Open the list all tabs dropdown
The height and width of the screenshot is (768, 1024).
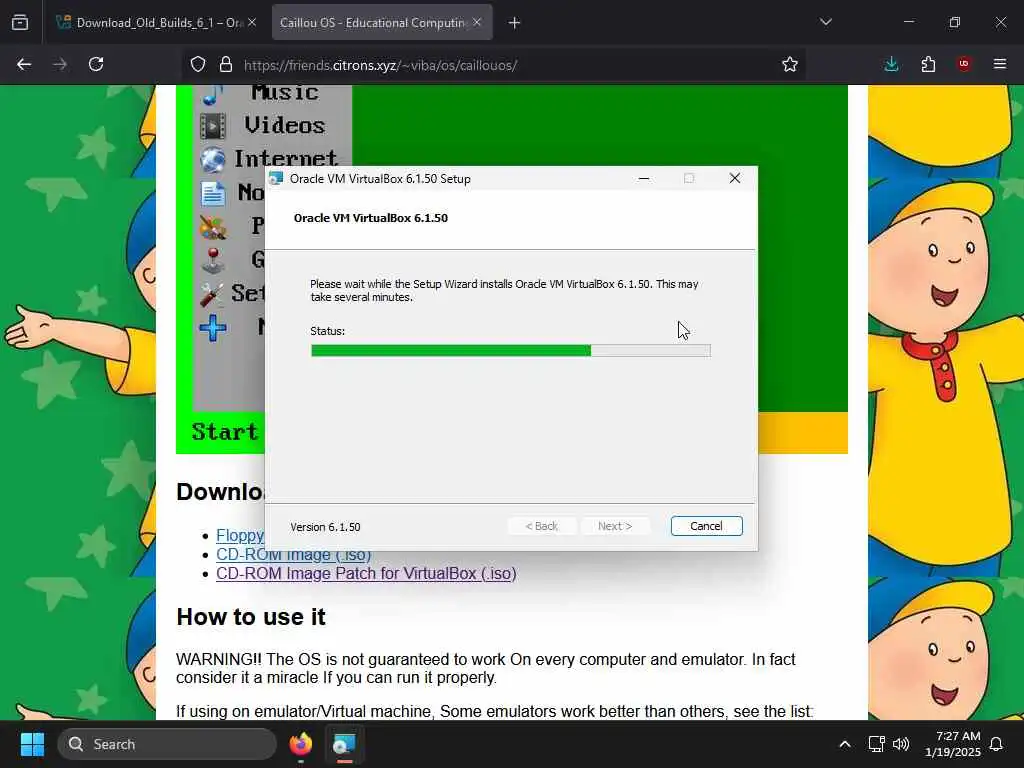click(825, 22)
